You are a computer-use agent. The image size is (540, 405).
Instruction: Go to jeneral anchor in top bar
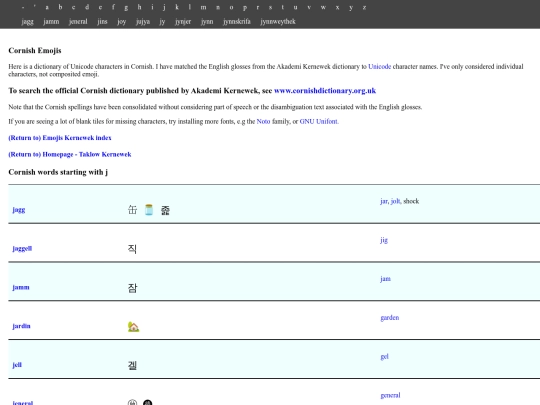[x=78, y=22]
